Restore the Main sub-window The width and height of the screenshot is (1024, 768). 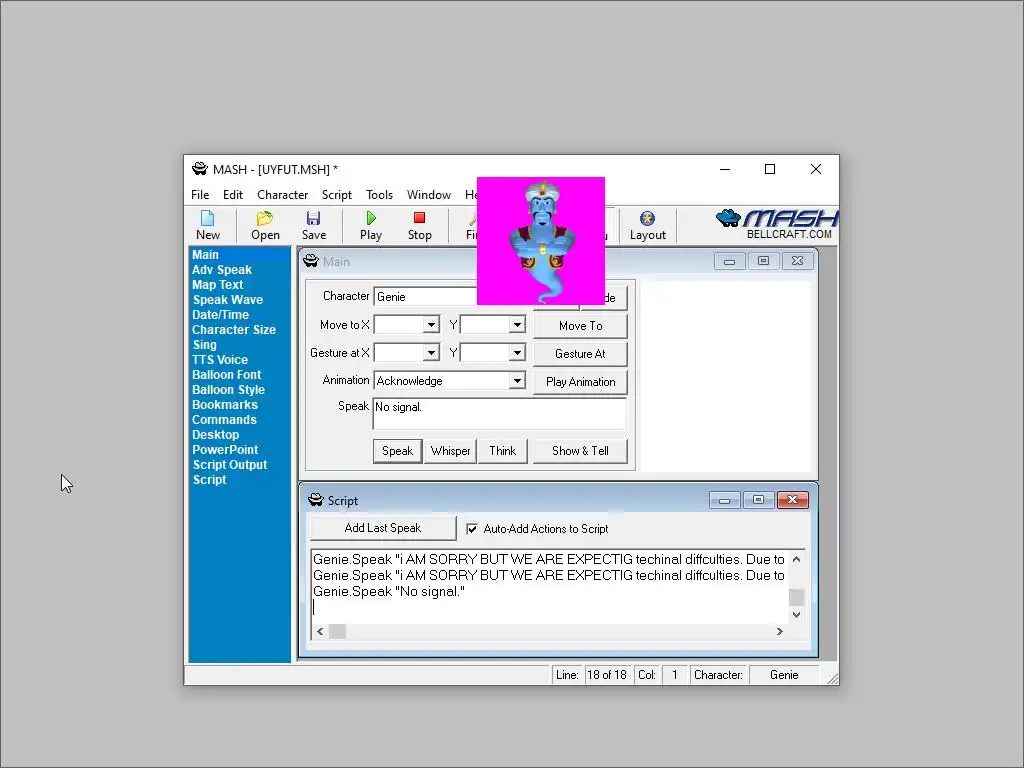click(x=763, y=261)
